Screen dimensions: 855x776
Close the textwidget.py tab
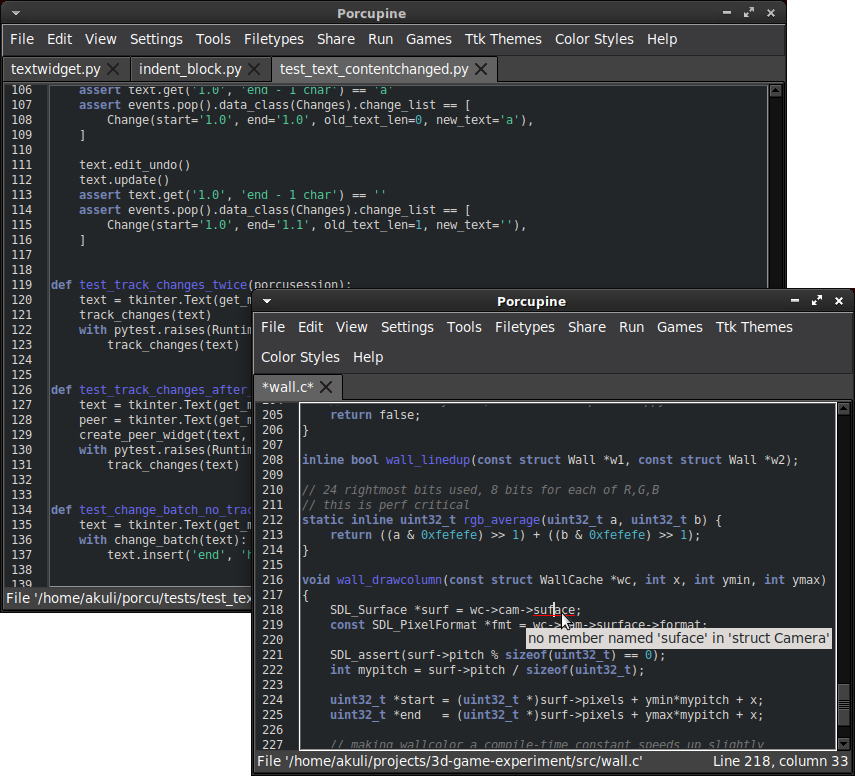pos(113,69)
